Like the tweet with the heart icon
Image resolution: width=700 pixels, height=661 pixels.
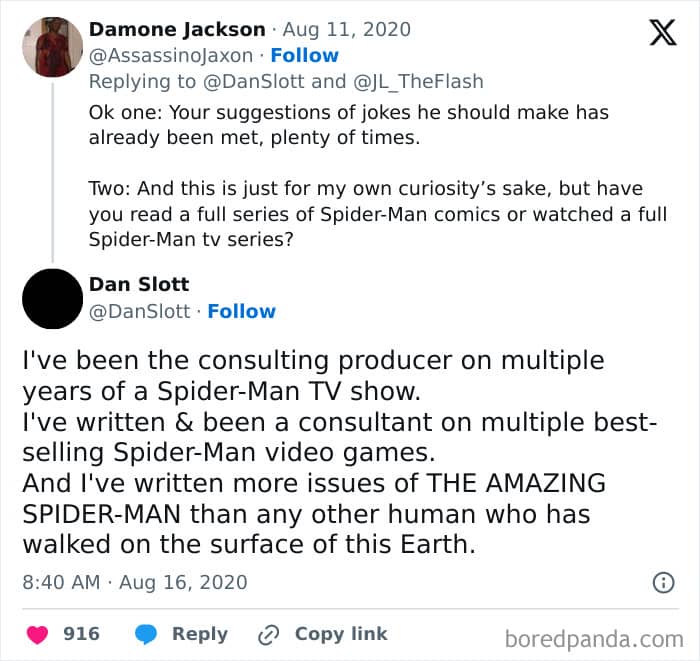click(x=38, y=634)
